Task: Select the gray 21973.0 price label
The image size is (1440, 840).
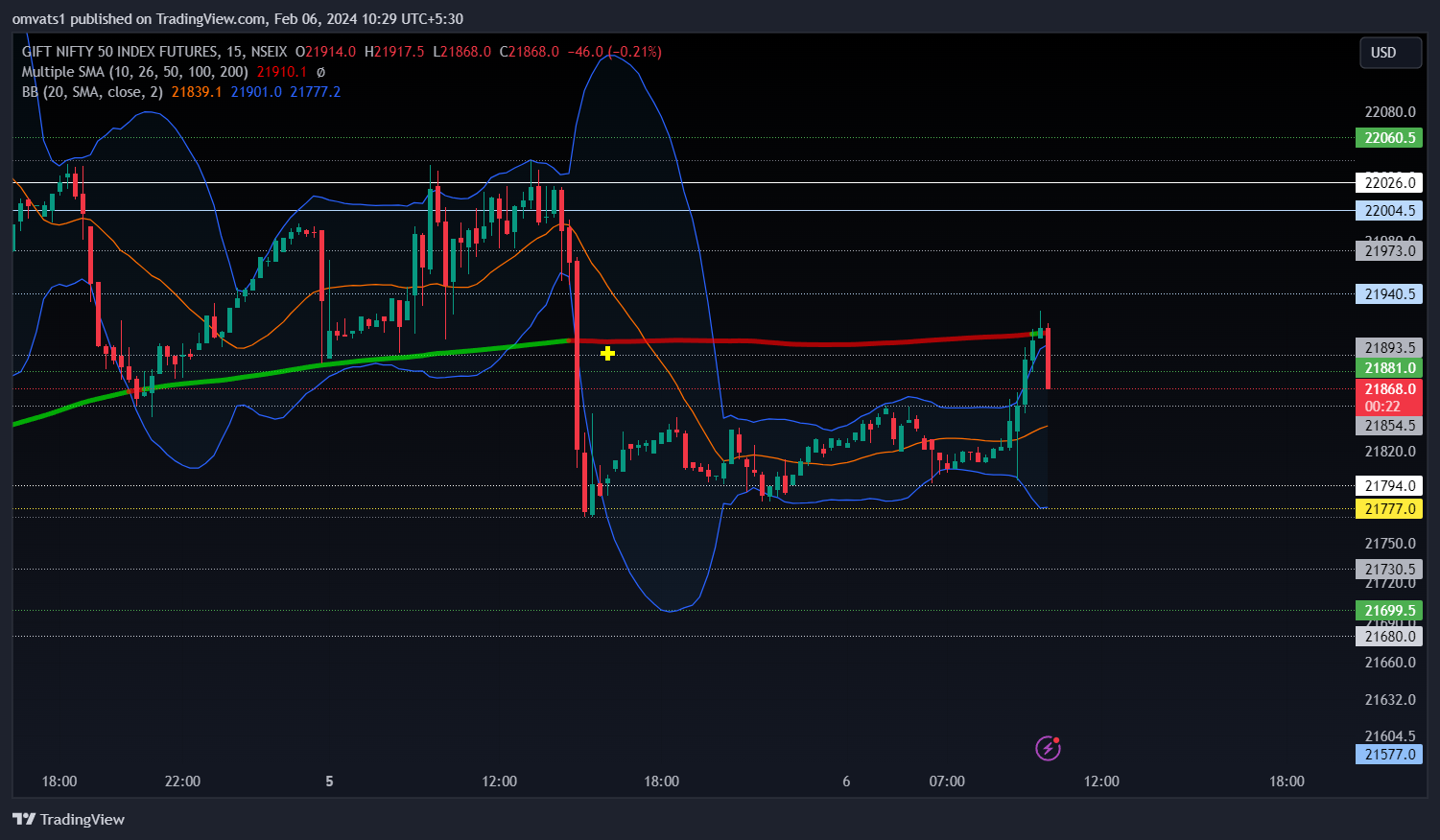Action: click(1389, 251)
